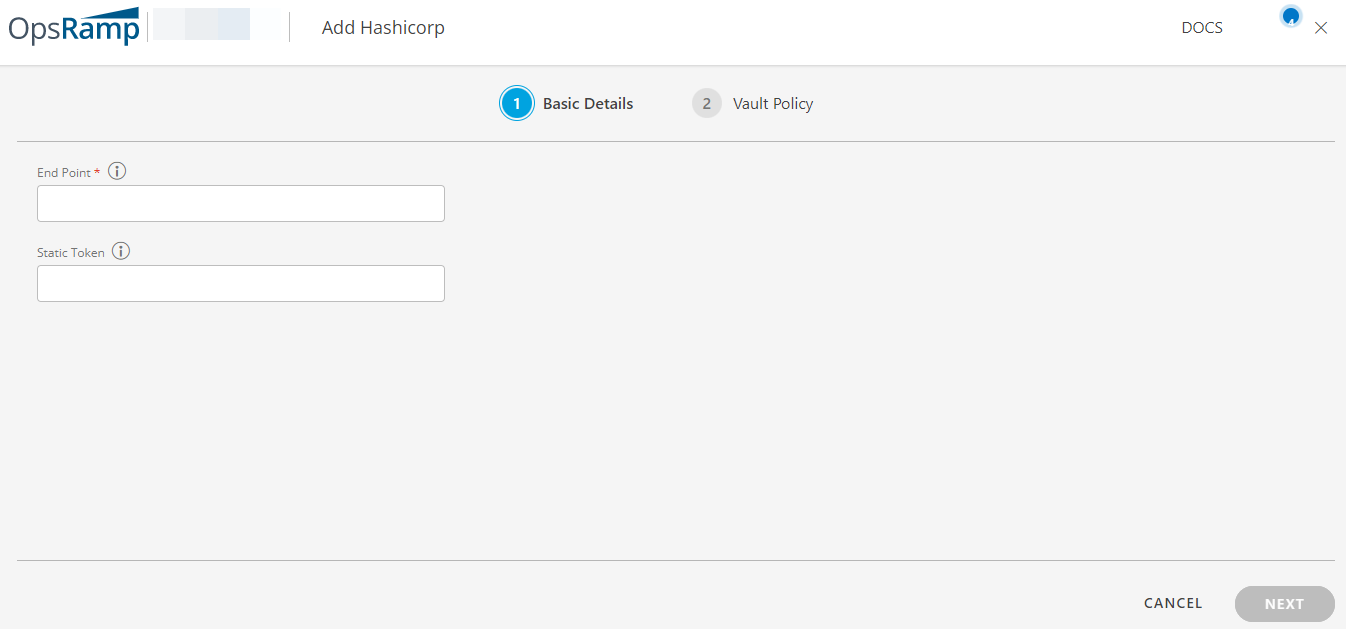Click the End Point label
This screenshot has height=629, width=1346.
tap(64, 172)
